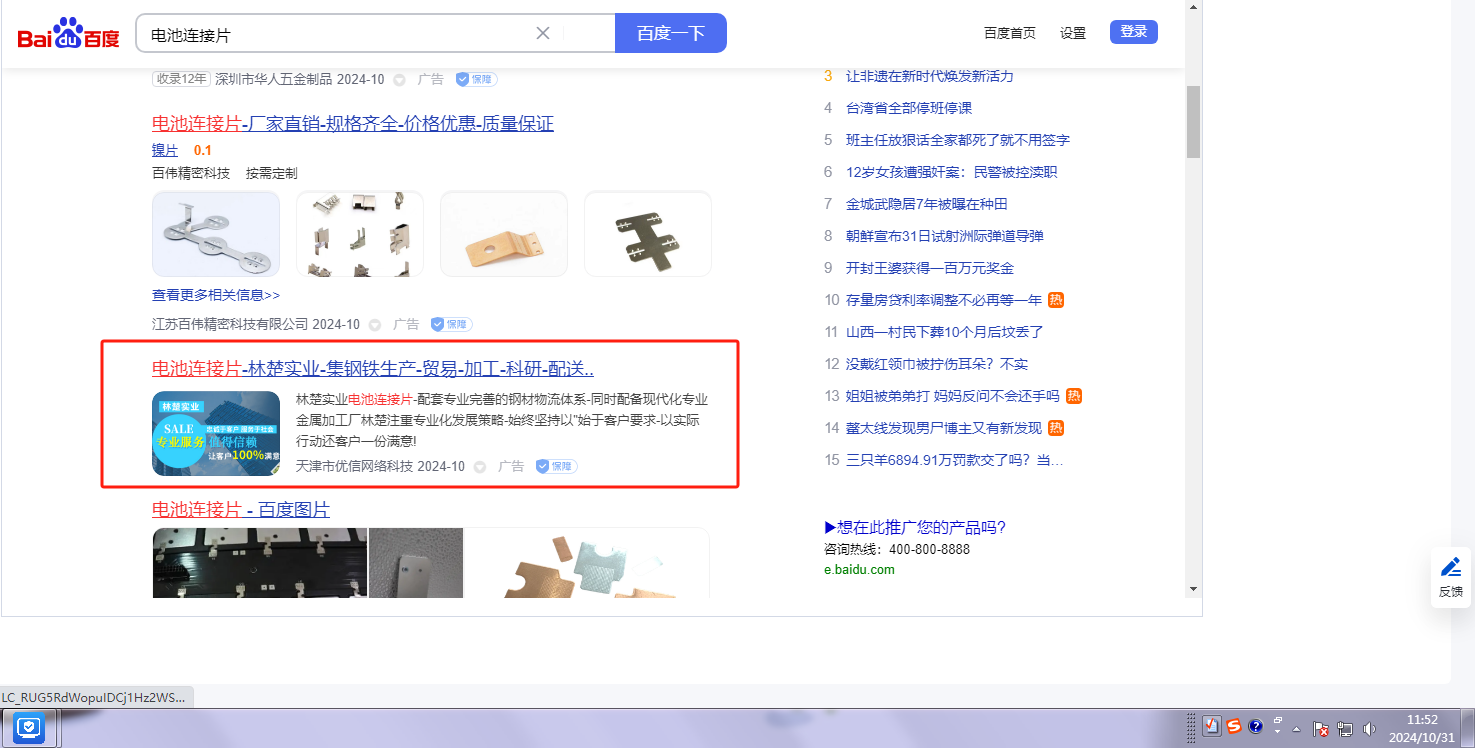1475x748 pixels.
Task: Open hot topic 台湾省全部停班停课
Action: tap(909, 108)
